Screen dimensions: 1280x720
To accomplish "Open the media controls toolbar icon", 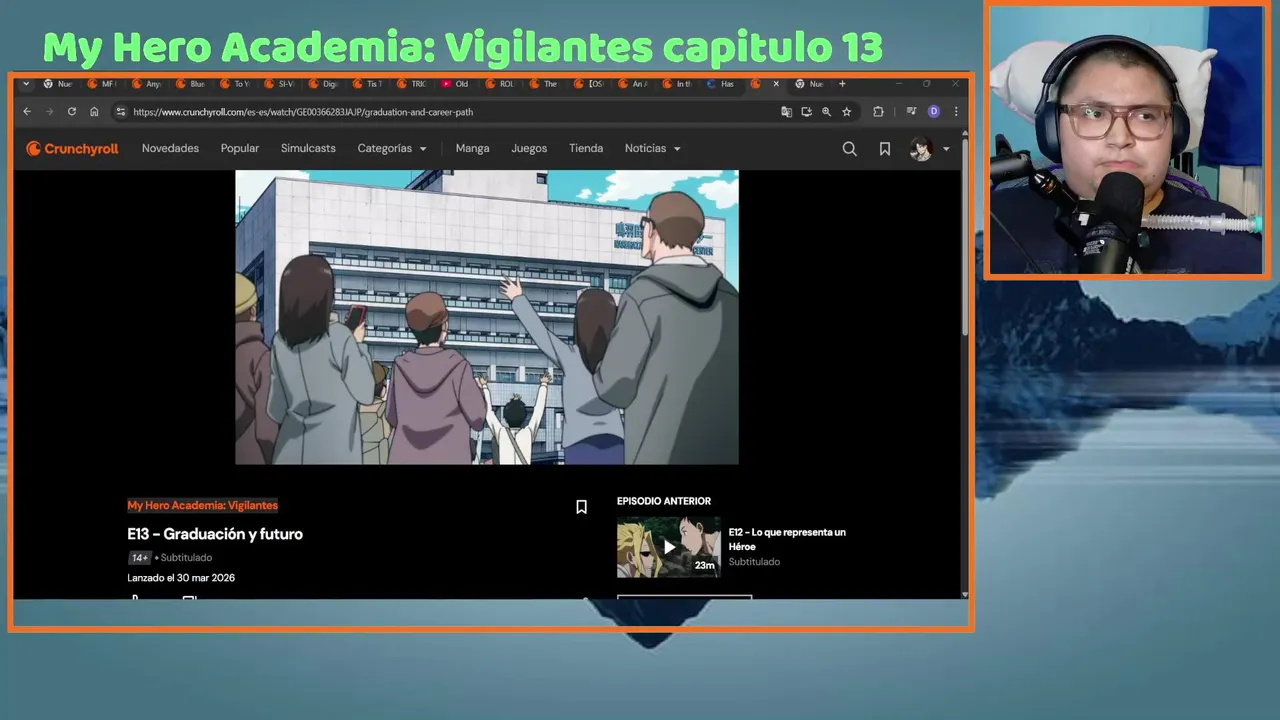I will pos(911,112).
